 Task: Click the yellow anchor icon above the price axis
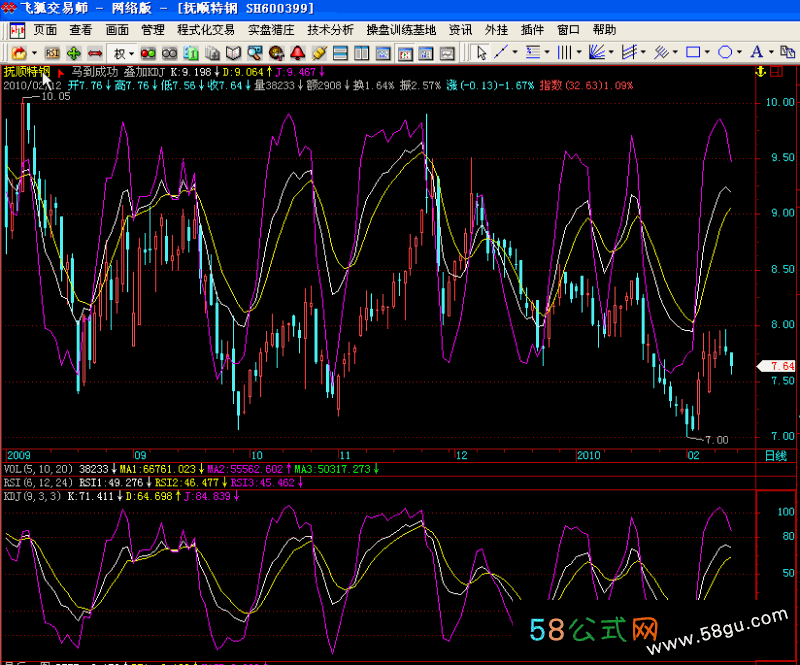pos(761,72)
